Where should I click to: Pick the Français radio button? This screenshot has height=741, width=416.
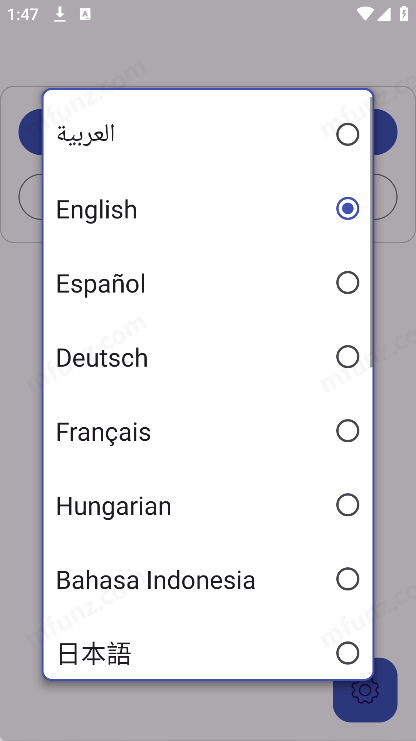coord(347,431)
